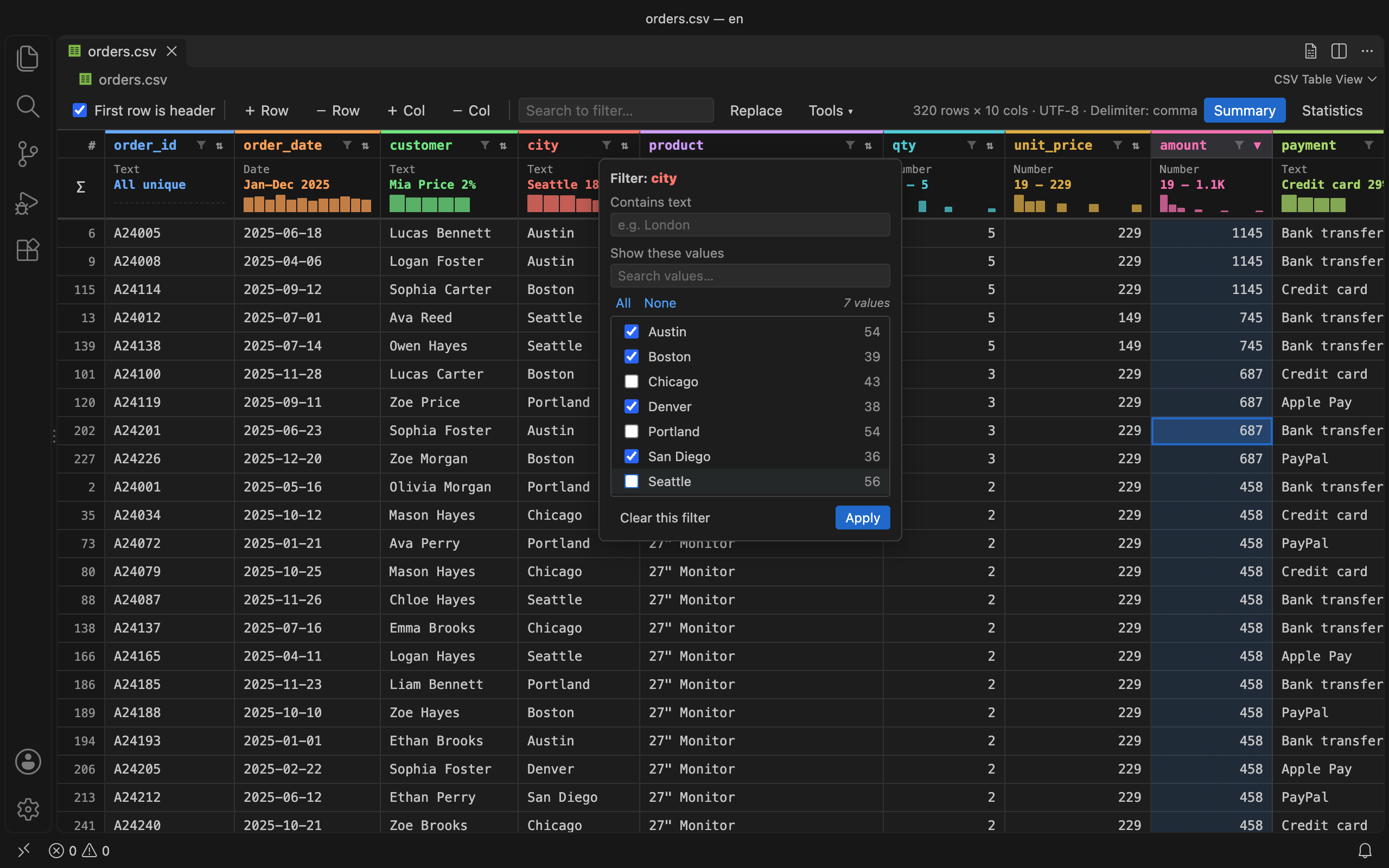Check Portland in city filter
The width and height of the screenshot is (1389, 868).
[x=632, y=432]
